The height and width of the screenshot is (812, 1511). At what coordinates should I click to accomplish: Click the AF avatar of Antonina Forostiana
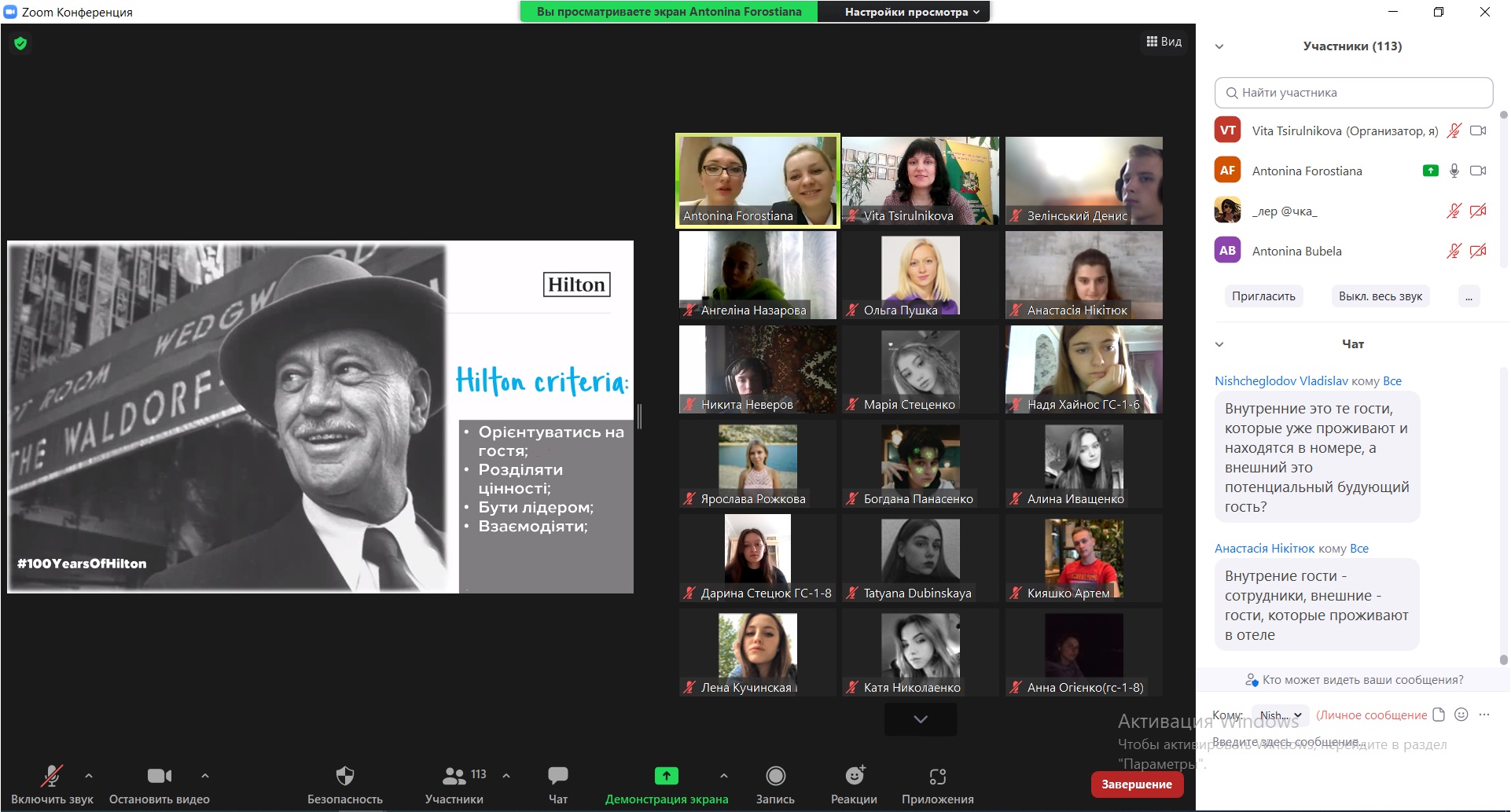(x=1228, y=171)
